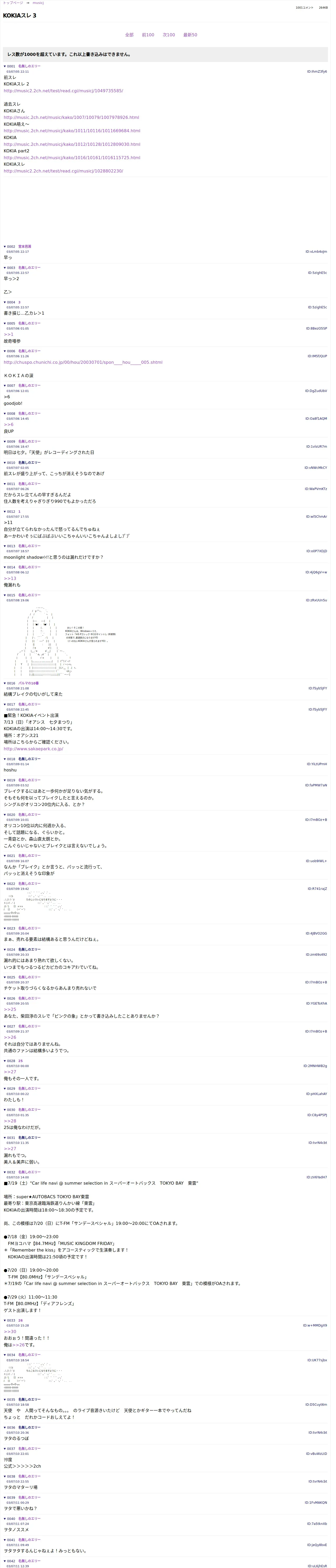Click ID:R741rajZ on post 0022
336x1568 pixels.
[x=317, y=889]
